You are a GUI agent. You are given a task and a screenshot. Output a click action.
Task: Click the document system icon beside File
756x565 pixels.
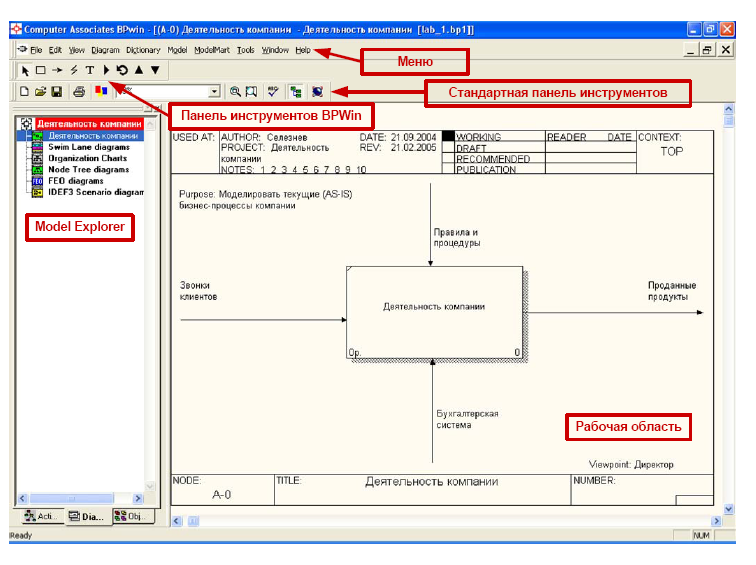tap(22, 50)
